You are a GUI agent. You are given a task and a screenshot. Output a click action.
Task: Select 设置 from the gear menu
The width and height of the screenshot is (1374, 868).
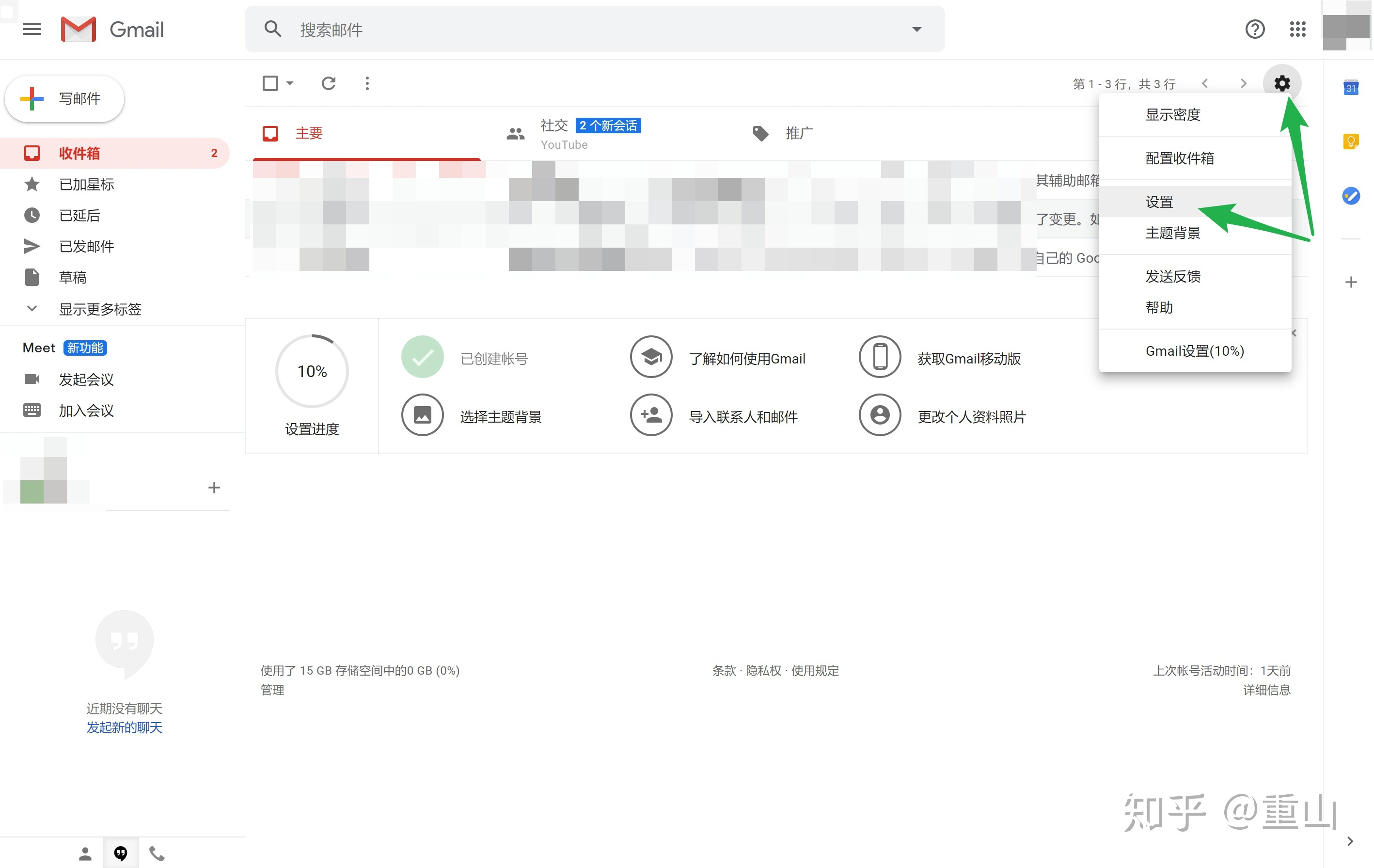1159,202
